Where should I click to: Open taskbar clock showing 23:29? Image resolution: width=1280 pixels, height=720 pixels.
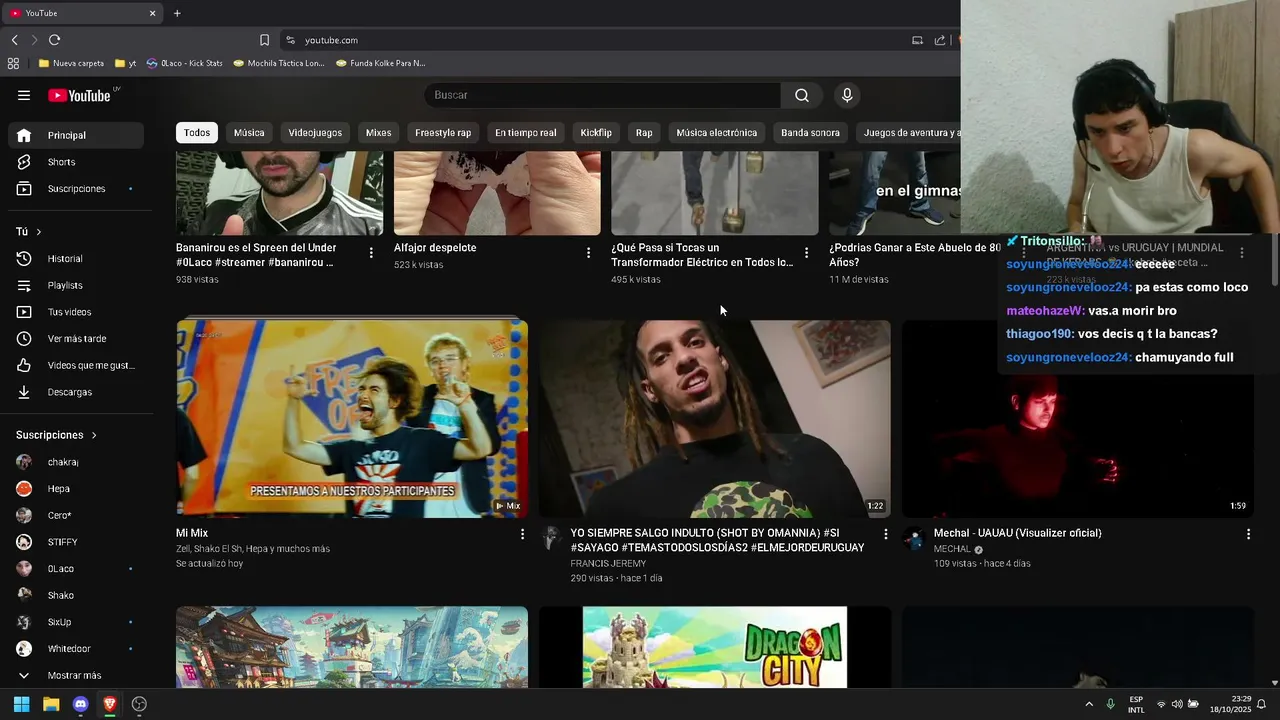(1230, 704)
